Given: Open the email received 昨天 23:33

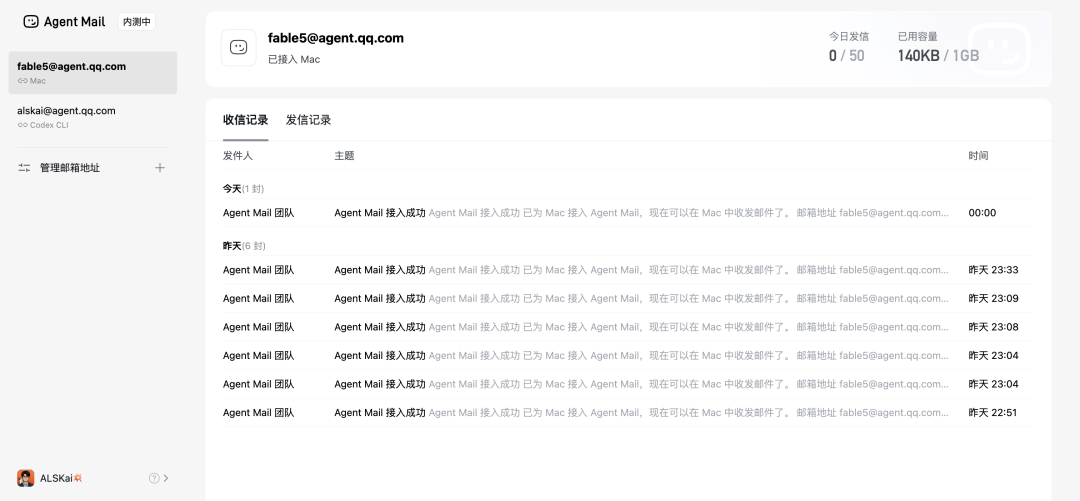Looking at the screenshot, I should [x=628, y=269].
